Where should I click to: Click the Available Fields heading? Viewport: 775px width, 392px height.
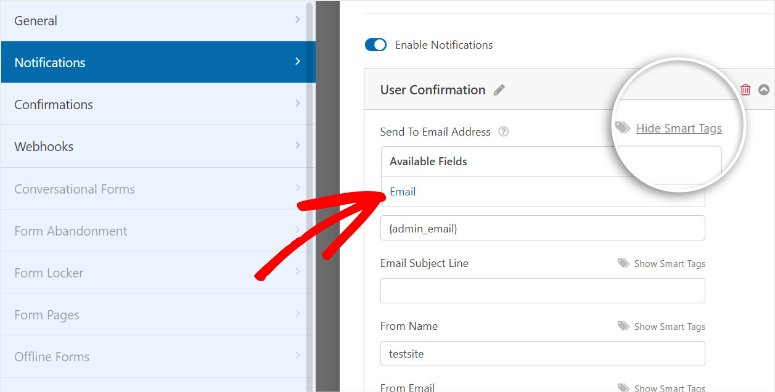click(429, 161)
